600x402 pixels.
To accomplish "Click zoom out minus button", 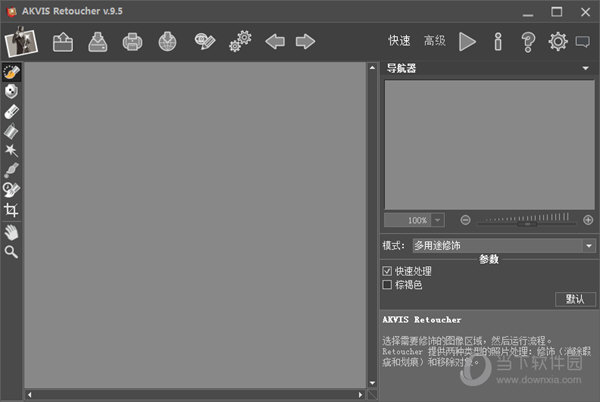I will tap(465, 220).
